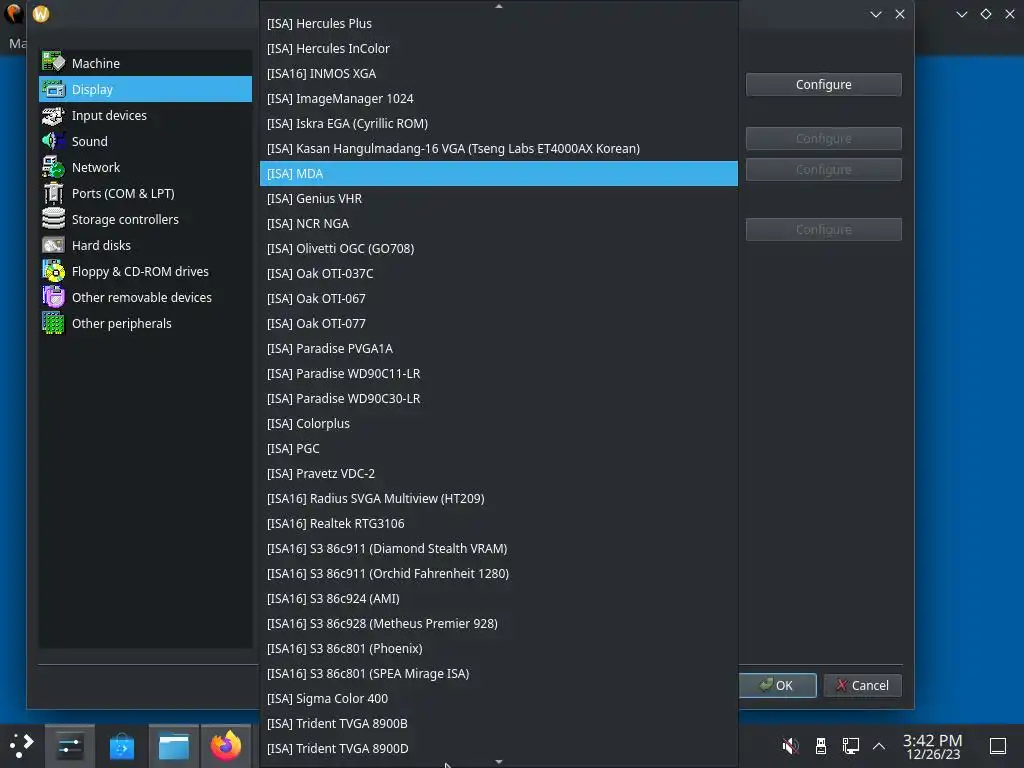This screenshot has width=1024, height=768.
Task: Open System Settings from the taskbar
Action: coord(69,745)
